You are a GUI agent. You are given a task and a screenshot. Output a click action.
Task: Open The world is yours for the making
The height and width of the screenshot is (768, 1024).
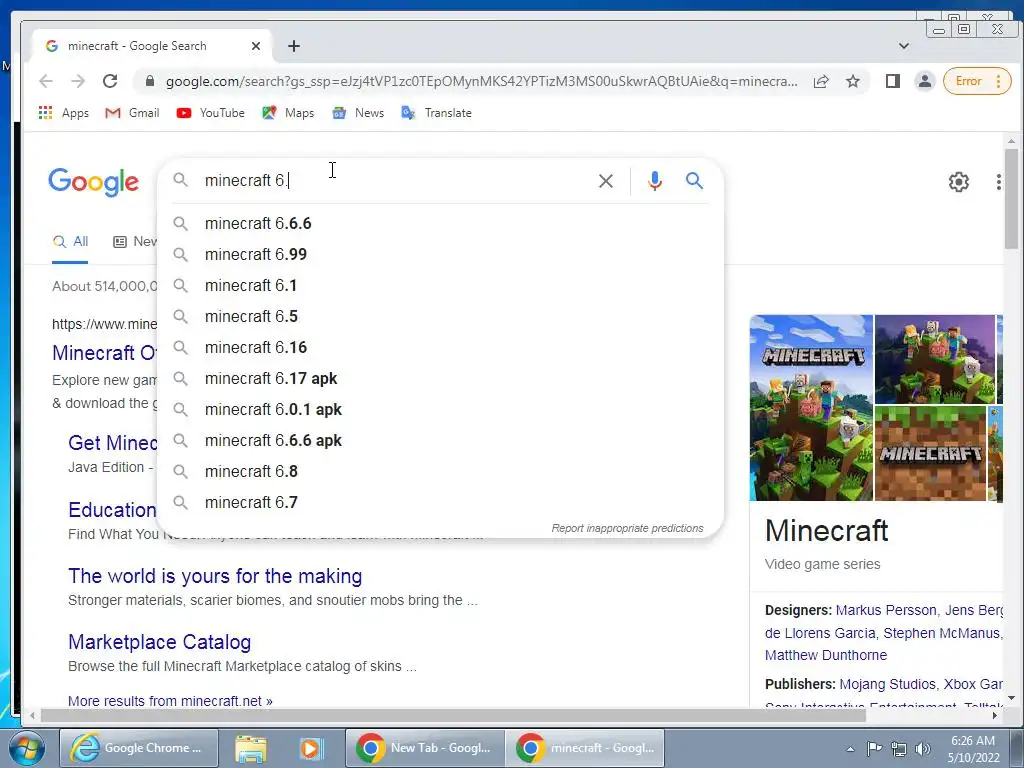click(215, 576)
